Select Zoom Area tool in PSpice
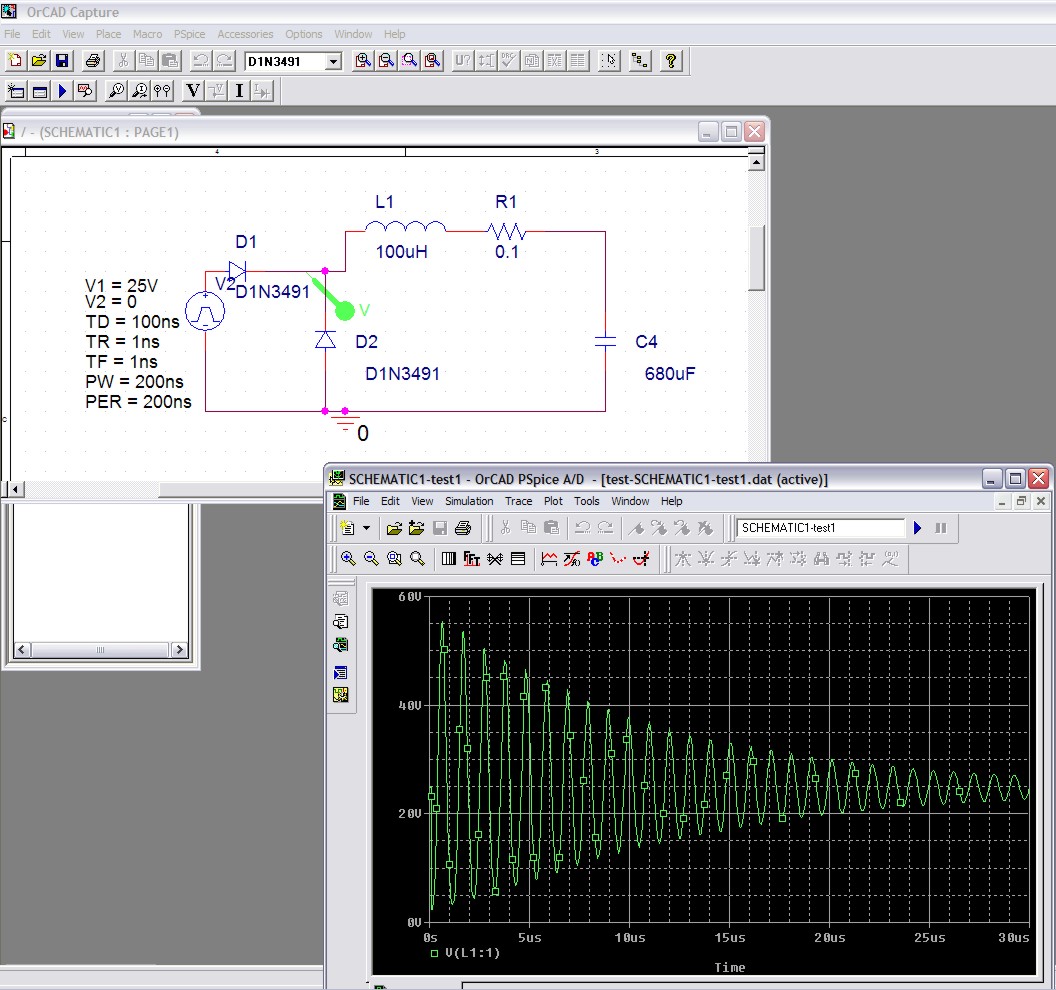 pyautogui.click(x=394, y=558)
